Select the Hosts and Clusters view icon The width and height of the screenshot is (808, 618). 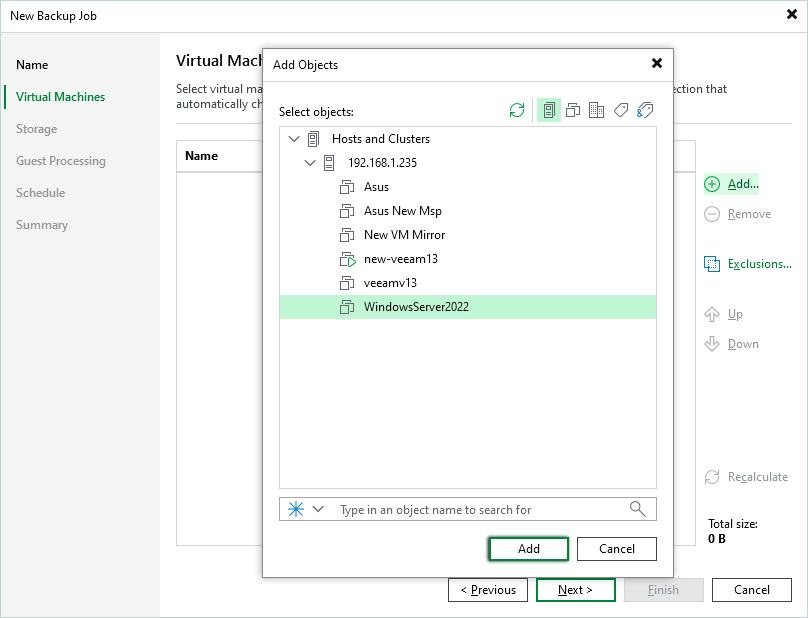[x=548, y=111]
